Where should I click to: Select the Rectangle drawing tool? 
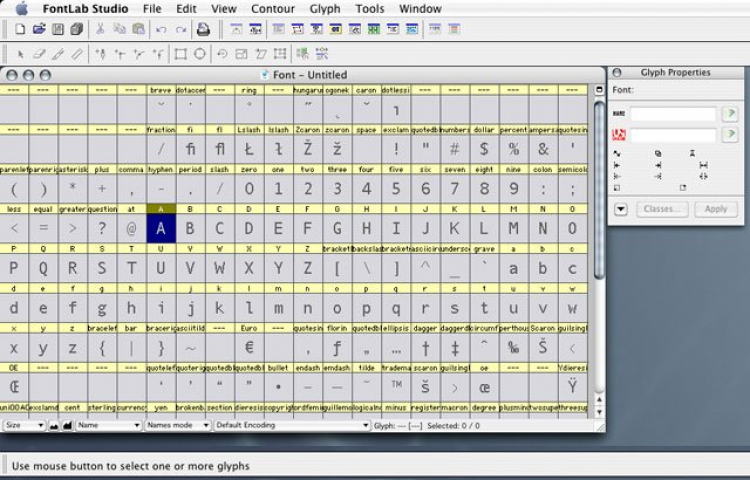click(x=180, y=54)
